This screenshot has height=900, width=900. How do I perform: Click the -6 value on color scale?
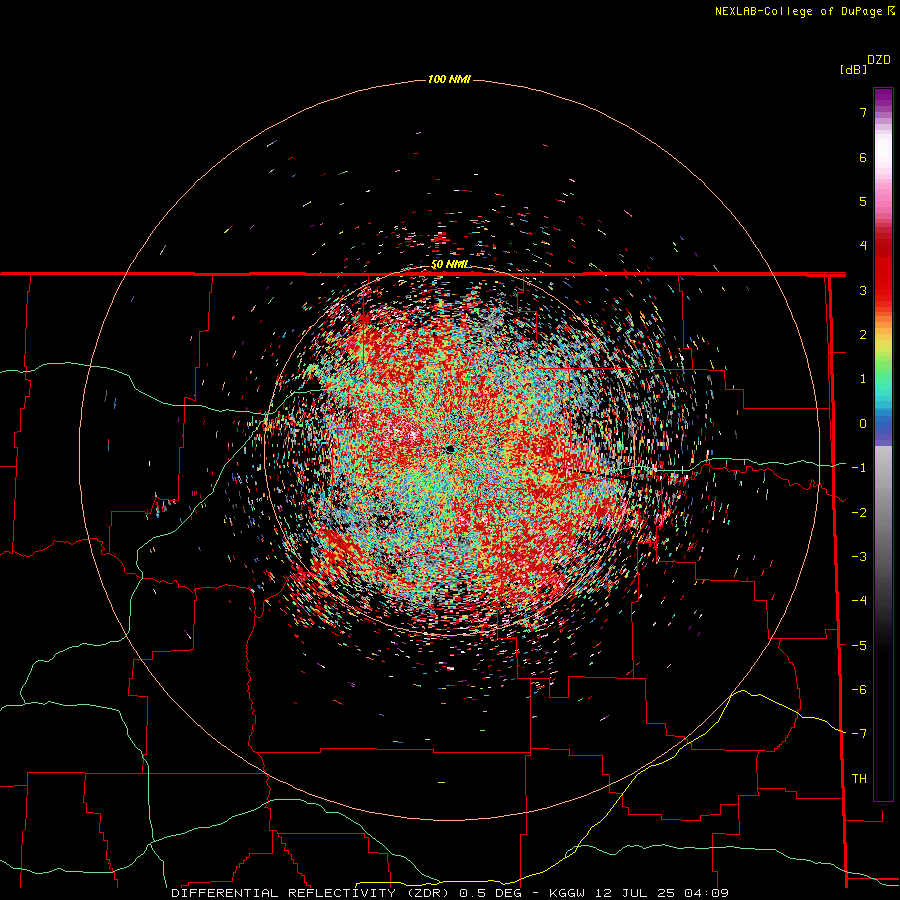coord(859,690)
